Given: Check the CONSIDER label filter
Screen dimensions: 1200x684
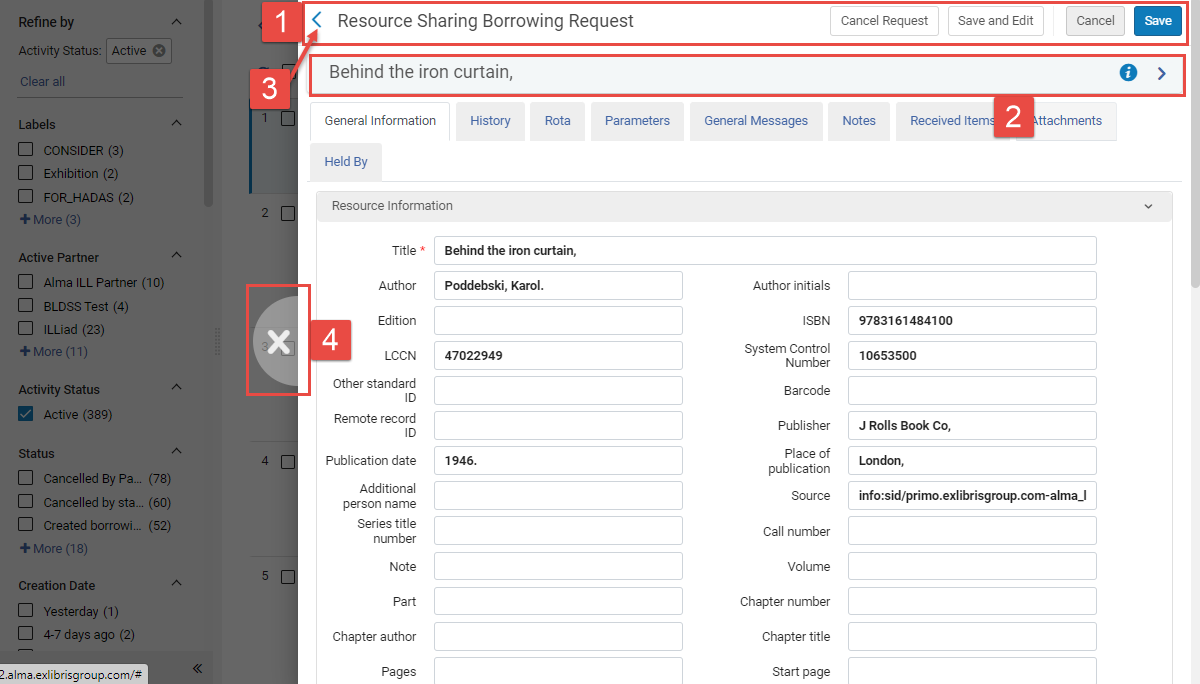Looking at the screenshot, I should pos(26,150).
